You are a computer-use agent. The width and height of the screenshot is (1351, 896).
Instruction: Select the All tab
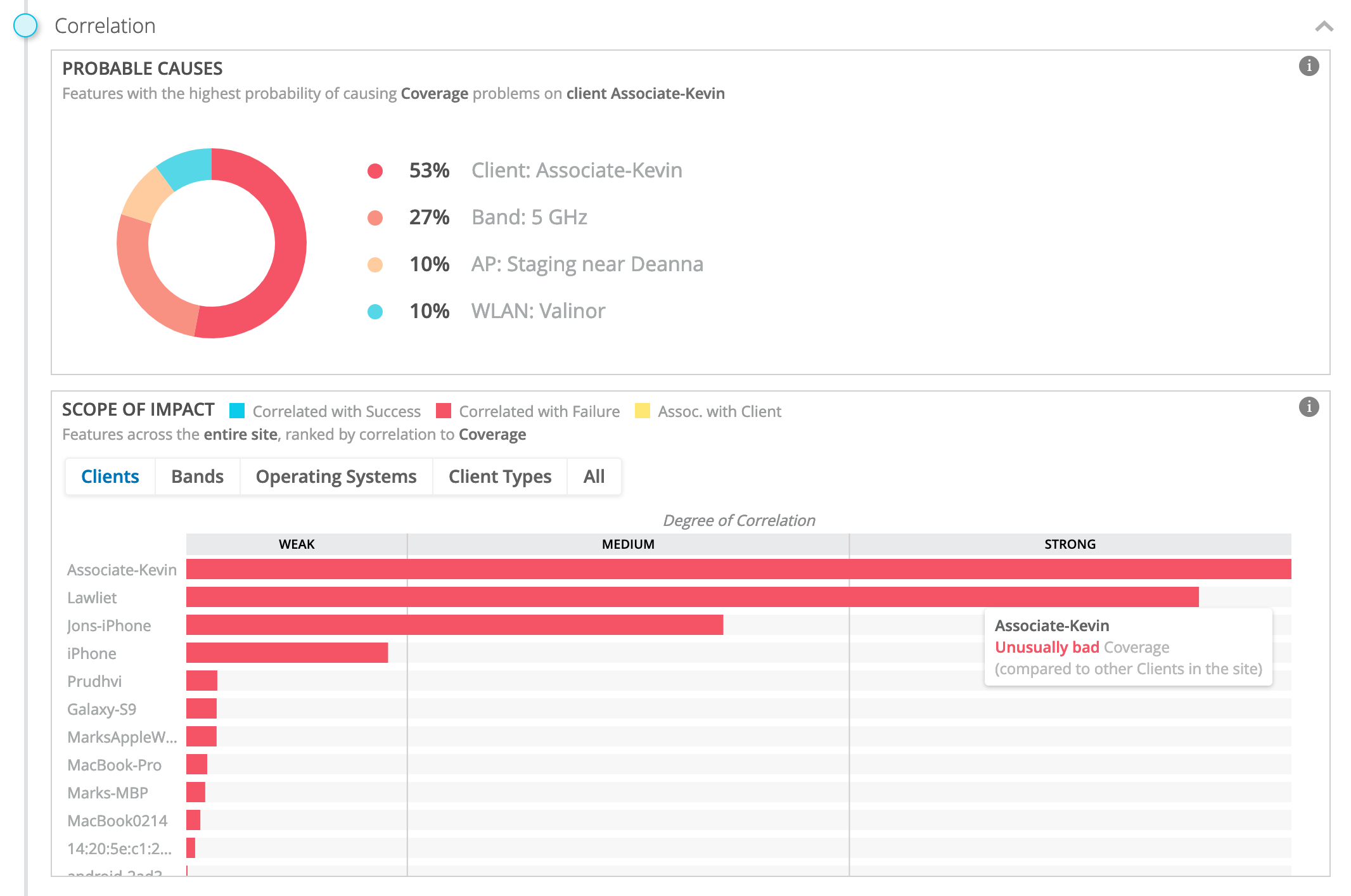click(594, 477)
